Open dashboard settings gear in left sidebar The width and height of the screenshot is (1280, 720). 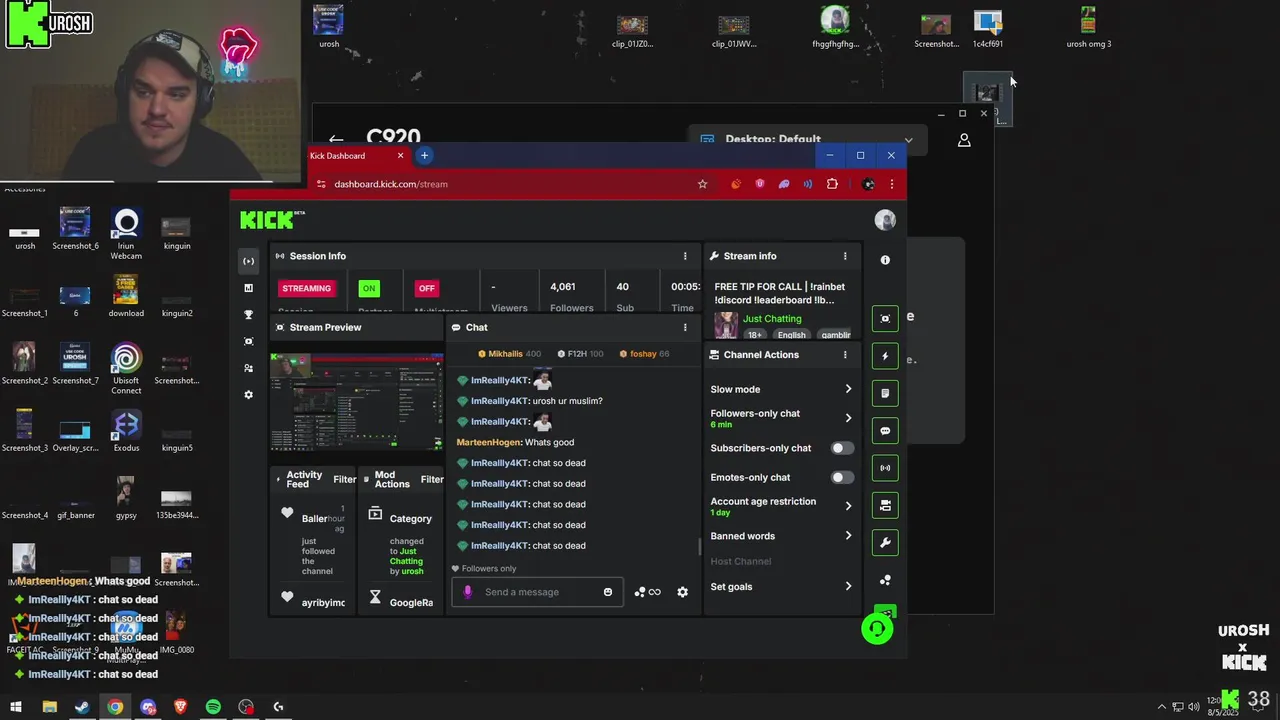[249, 395]
